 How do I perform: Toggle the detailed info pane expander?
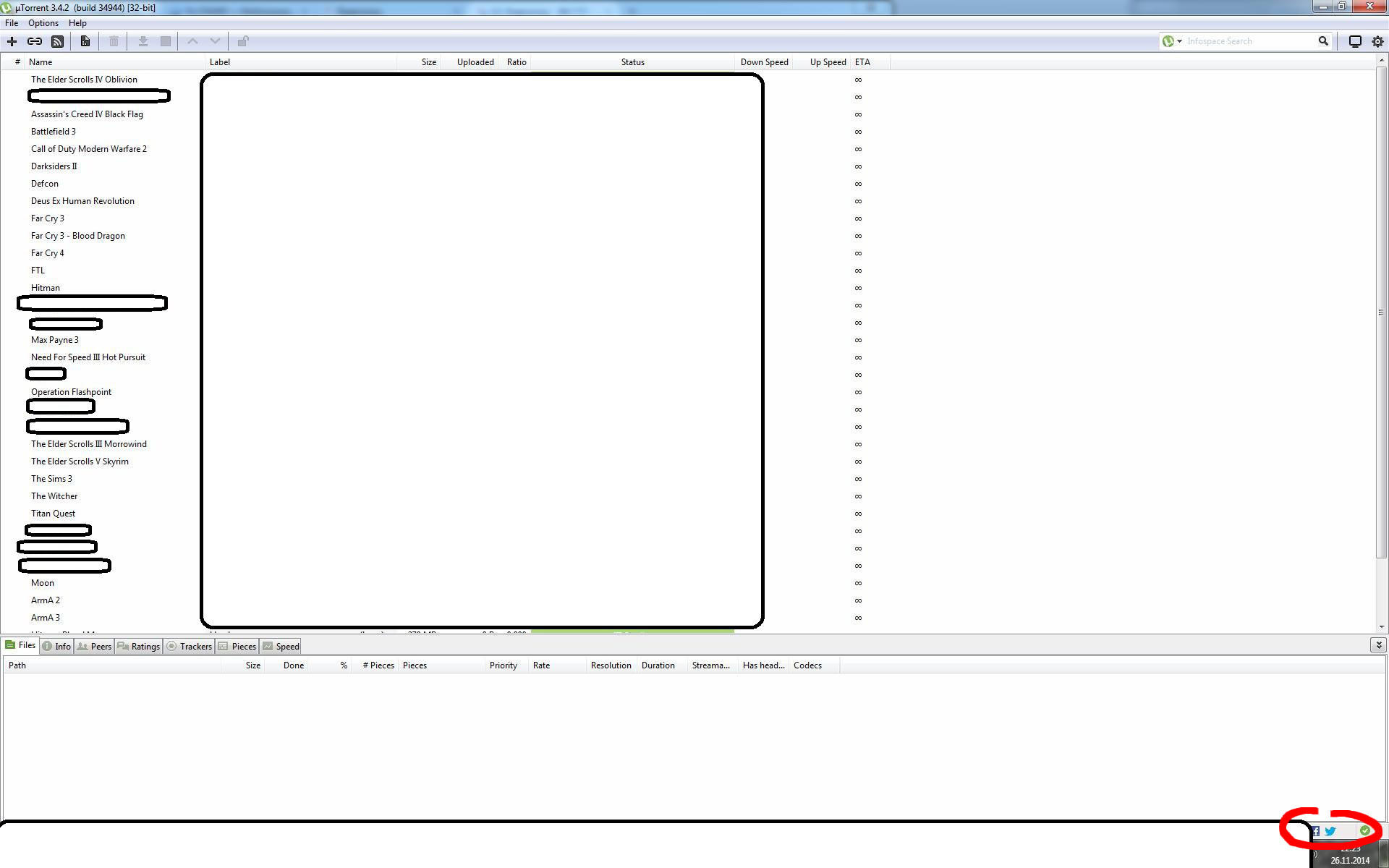(x=1378, y=645)
